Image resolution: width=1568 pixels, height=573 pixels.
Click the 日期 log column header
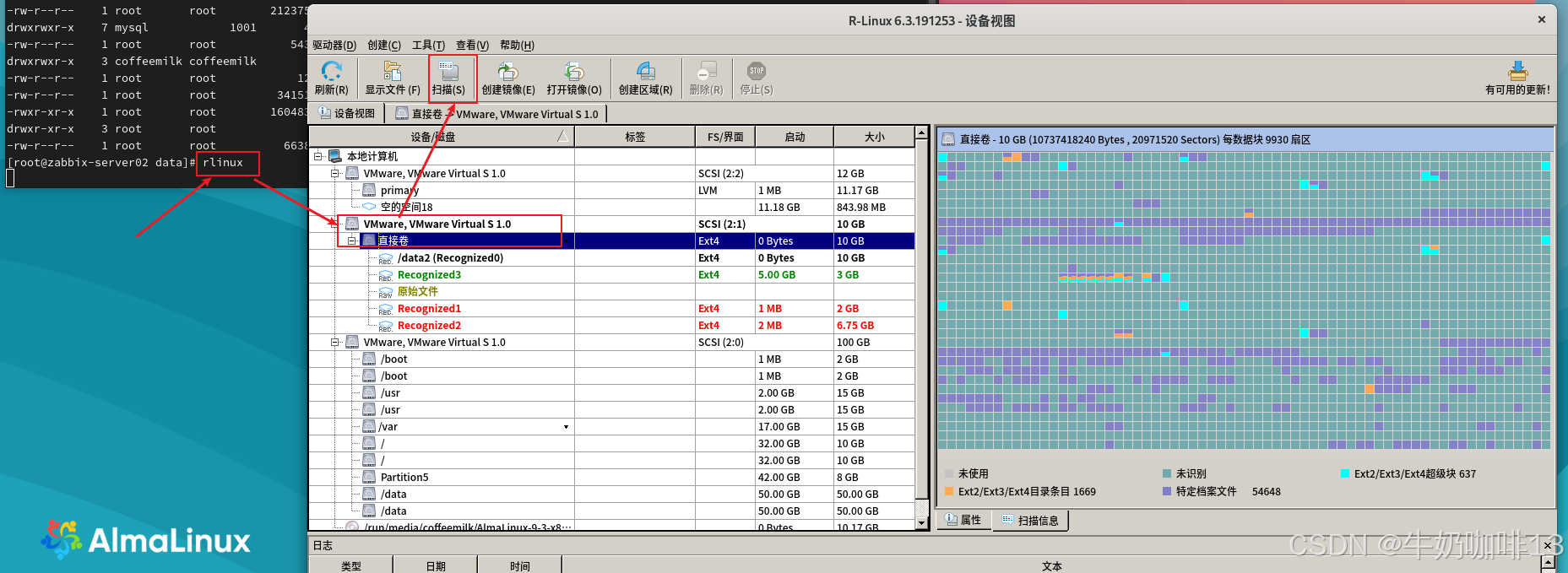pos(436,565)
